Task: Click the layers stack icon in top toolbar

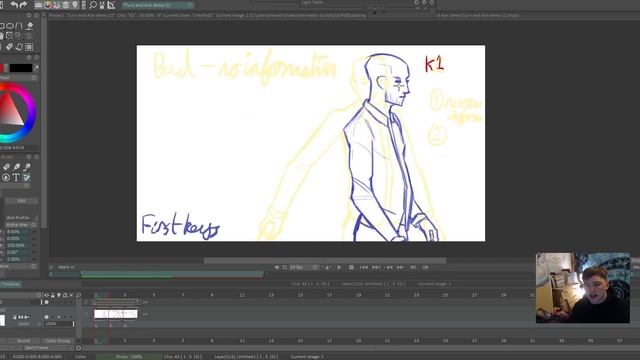Action: 66,5
